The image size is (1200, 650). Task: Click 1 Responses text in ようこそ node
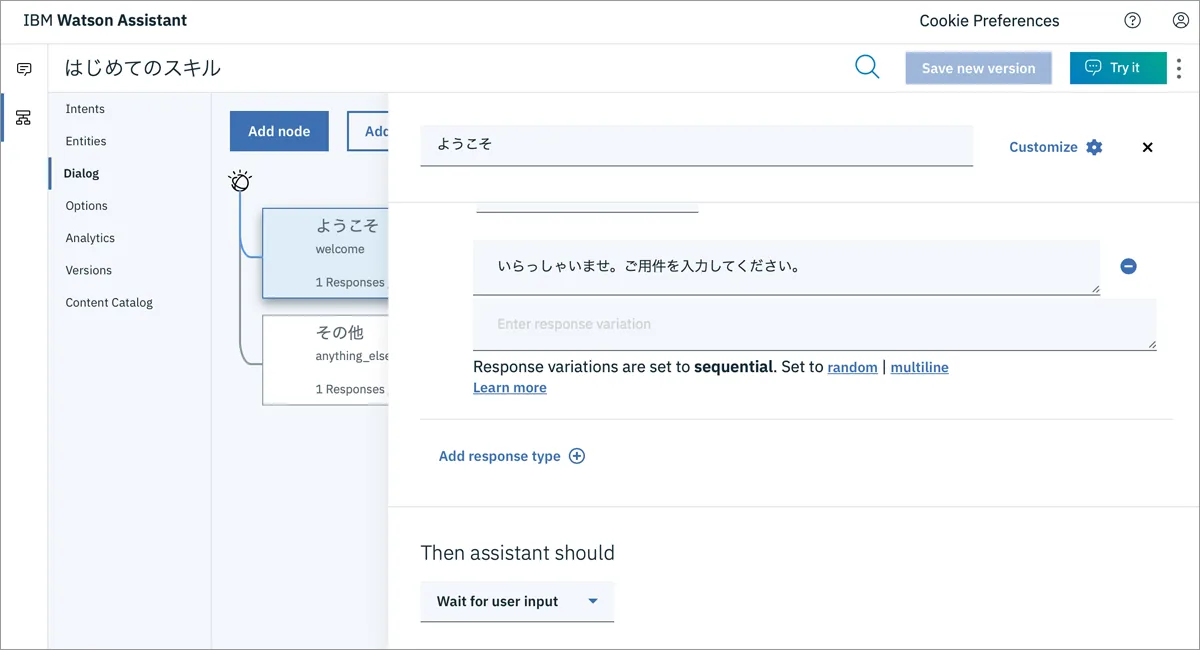[x=350, y=282]
